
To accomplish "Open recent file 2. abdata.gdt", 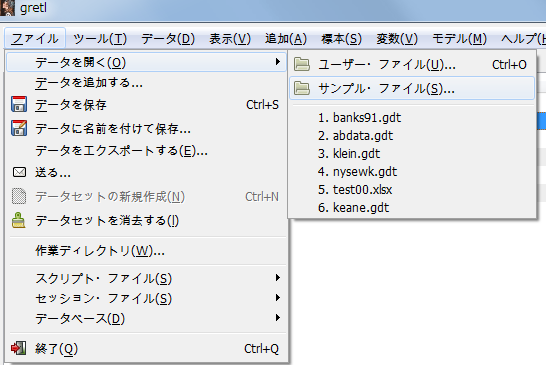I will (x=412, y=136).
